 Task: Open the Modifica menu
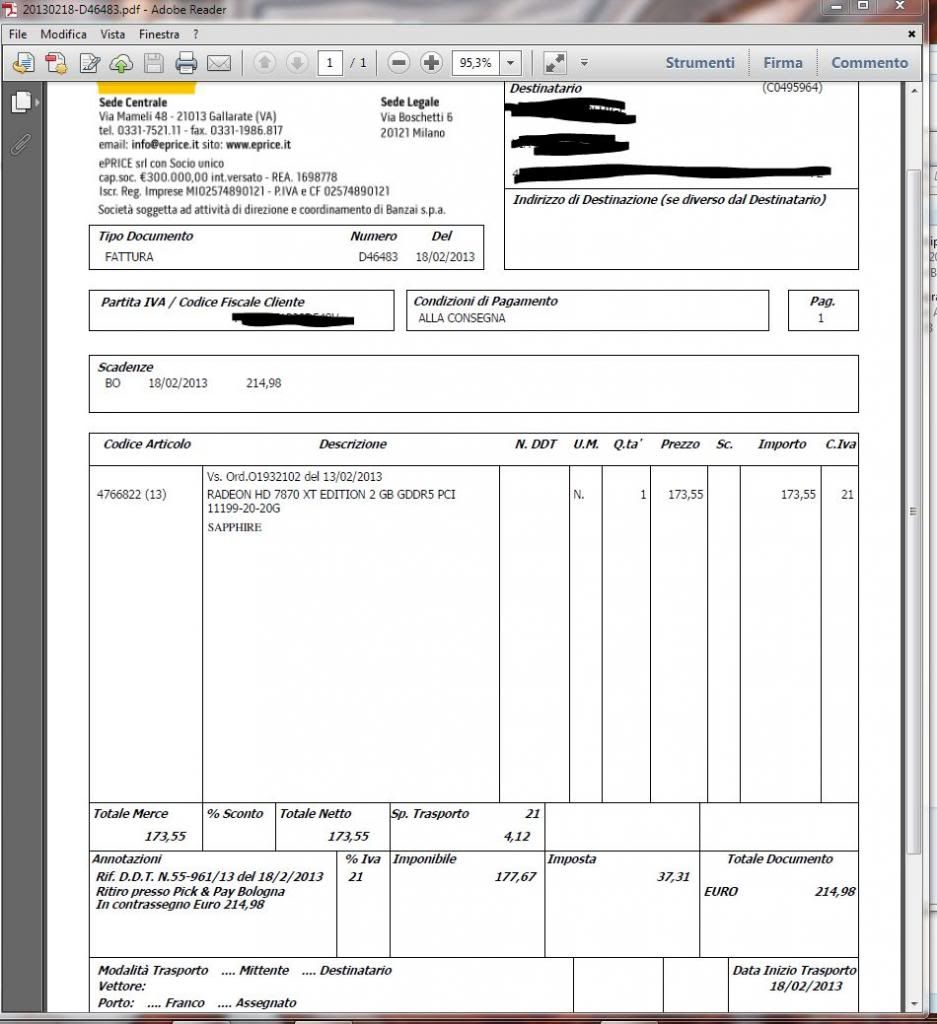[x=64, y=34]
